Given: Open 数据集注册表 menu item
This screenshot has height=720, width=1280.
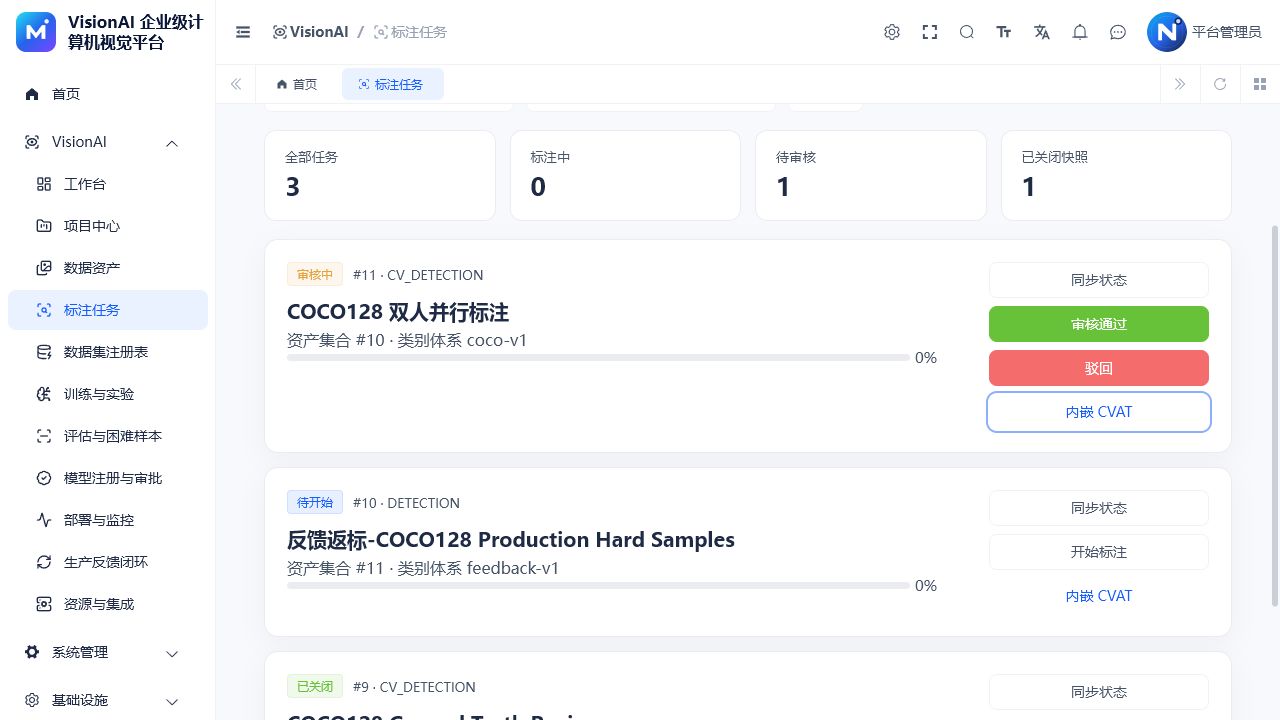Looking at the screenshot, I should pyautogui.click(x=108, y=352).
